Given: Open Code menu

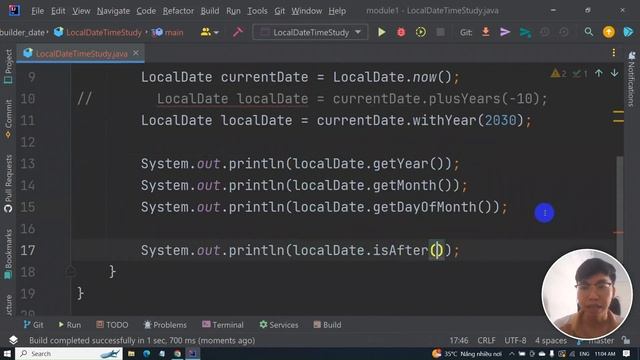Looking at the screenshot, I should pos(146,11).
